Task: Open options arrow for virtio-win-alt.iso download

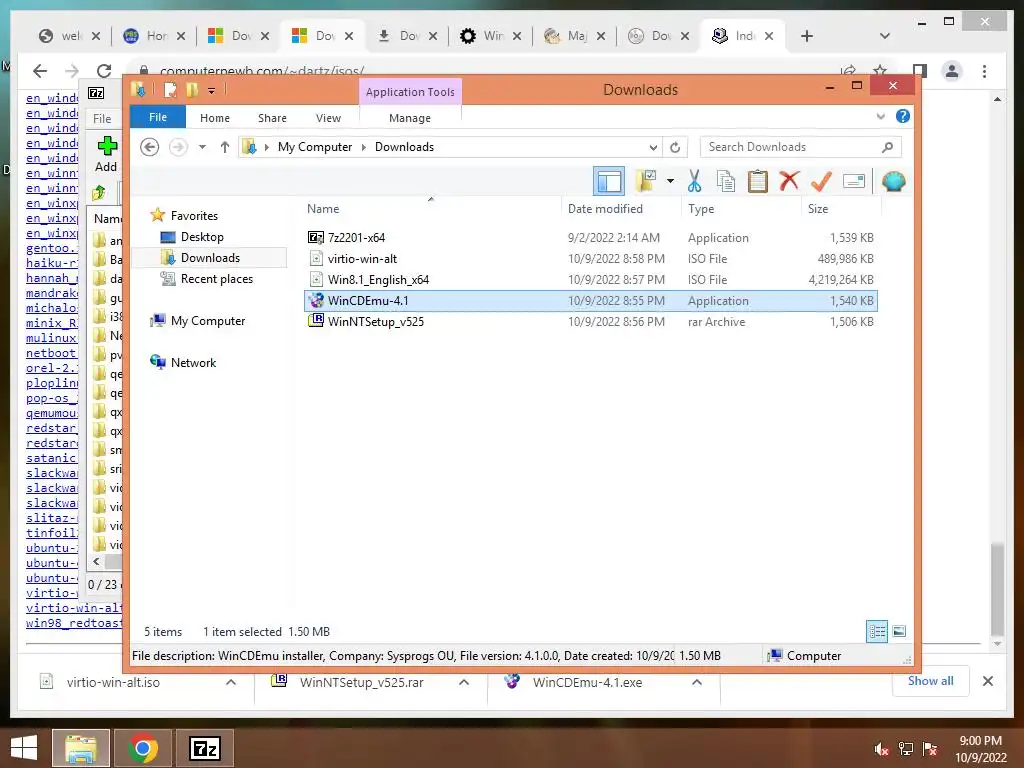Action: [x=231, y=682]
